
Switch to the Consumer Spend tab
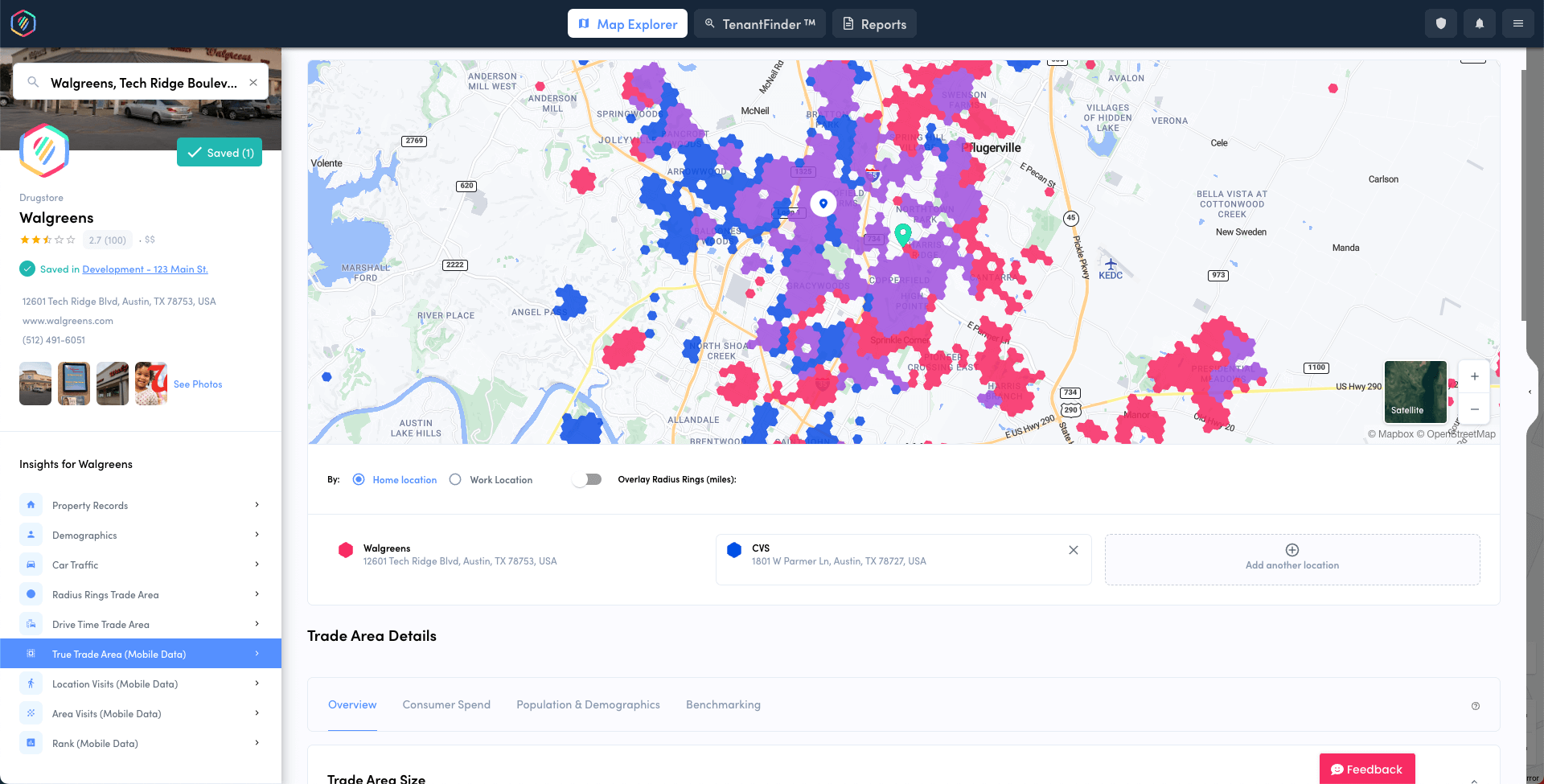(x=446, y=704)
